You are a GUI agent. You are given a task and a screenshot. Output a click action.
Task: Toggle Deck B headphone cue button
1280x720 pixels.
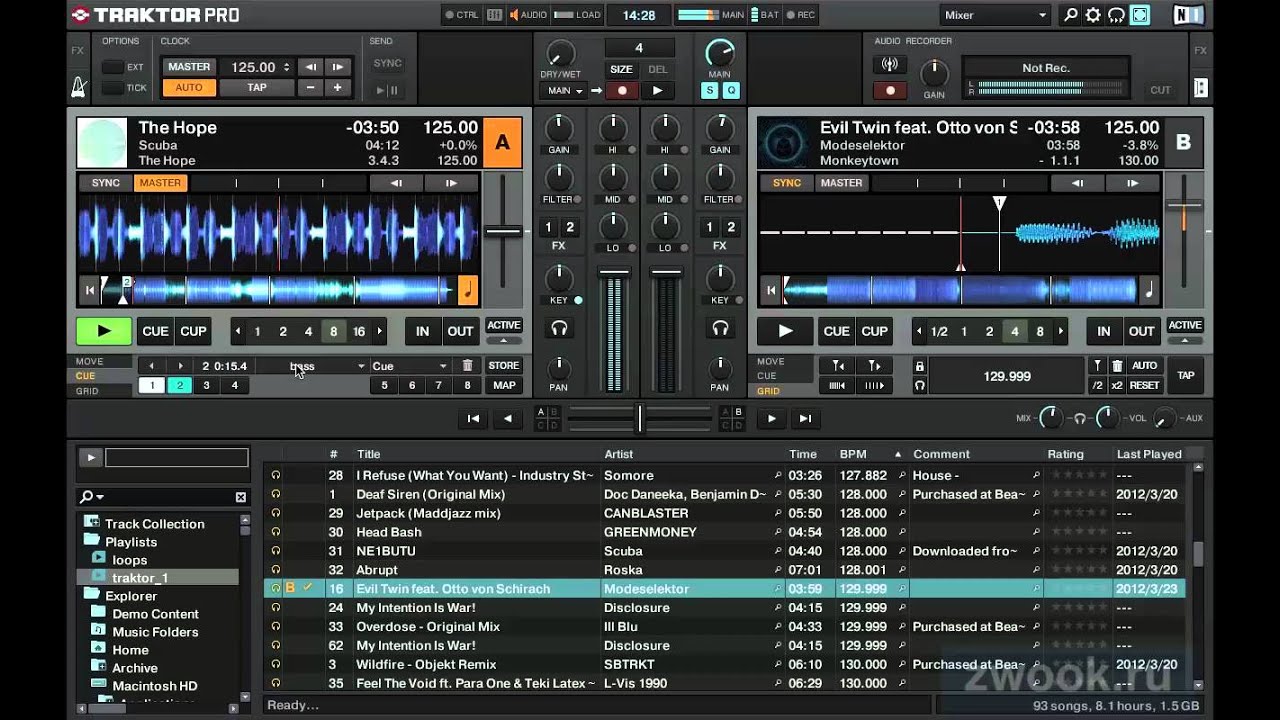[720, 328]
